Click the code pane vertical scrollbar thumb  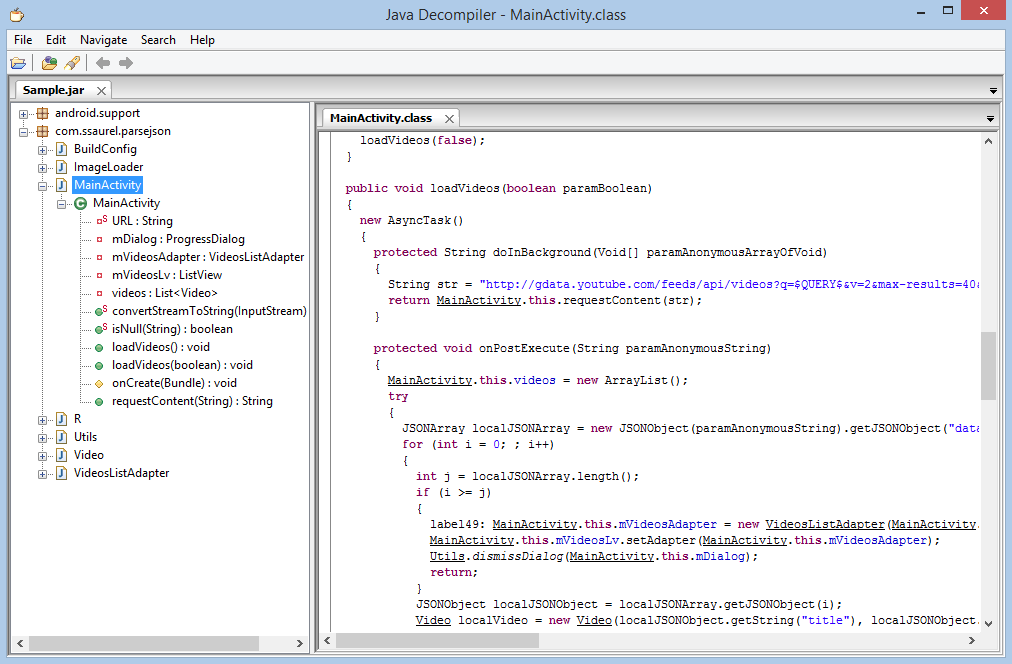988,366
